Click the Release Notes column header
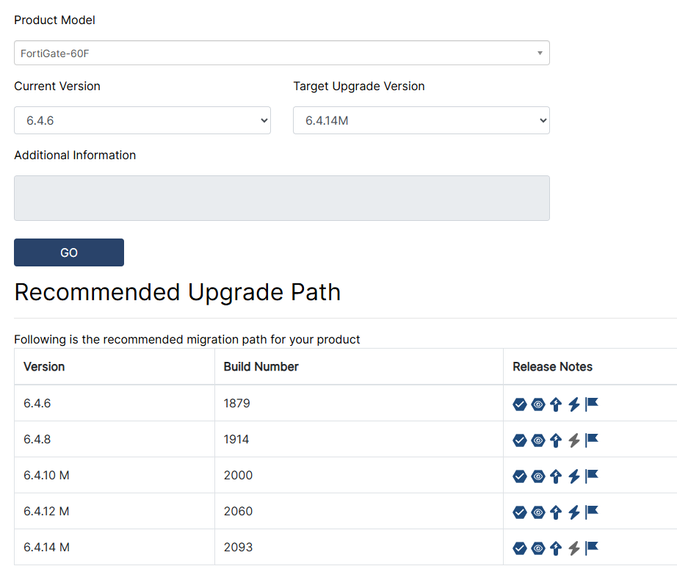Image resolution: width=677 pixels, height=571 pixels. point(553,367)
